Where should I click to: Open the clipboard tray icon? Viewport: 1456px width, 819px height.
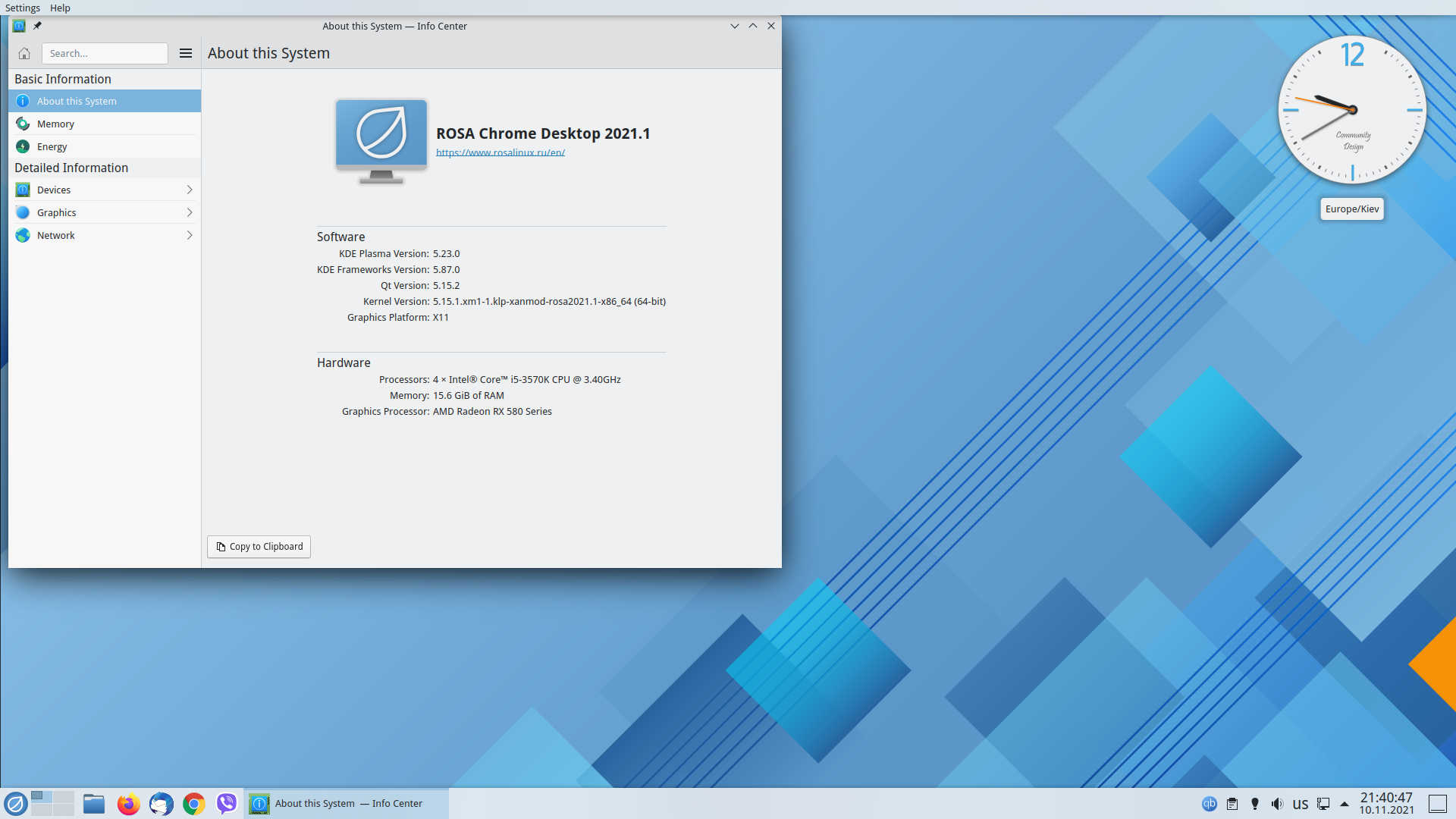pos(1232,804)
